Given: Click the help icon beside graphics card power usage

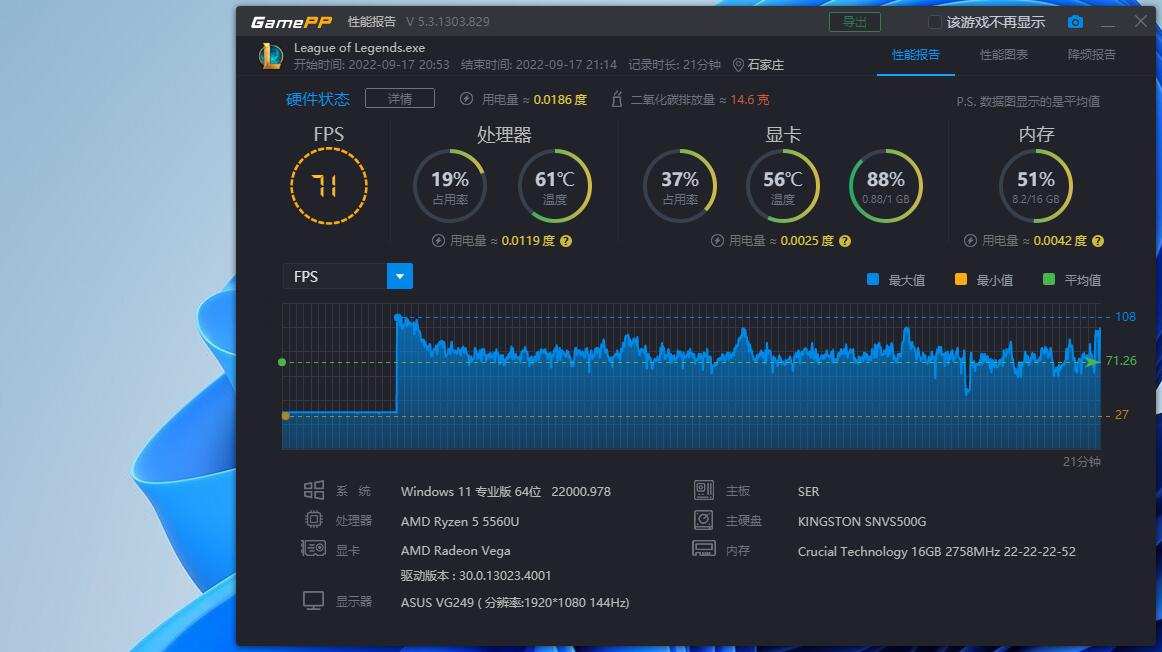Looking at the screenshot, I should coord(845,241).
